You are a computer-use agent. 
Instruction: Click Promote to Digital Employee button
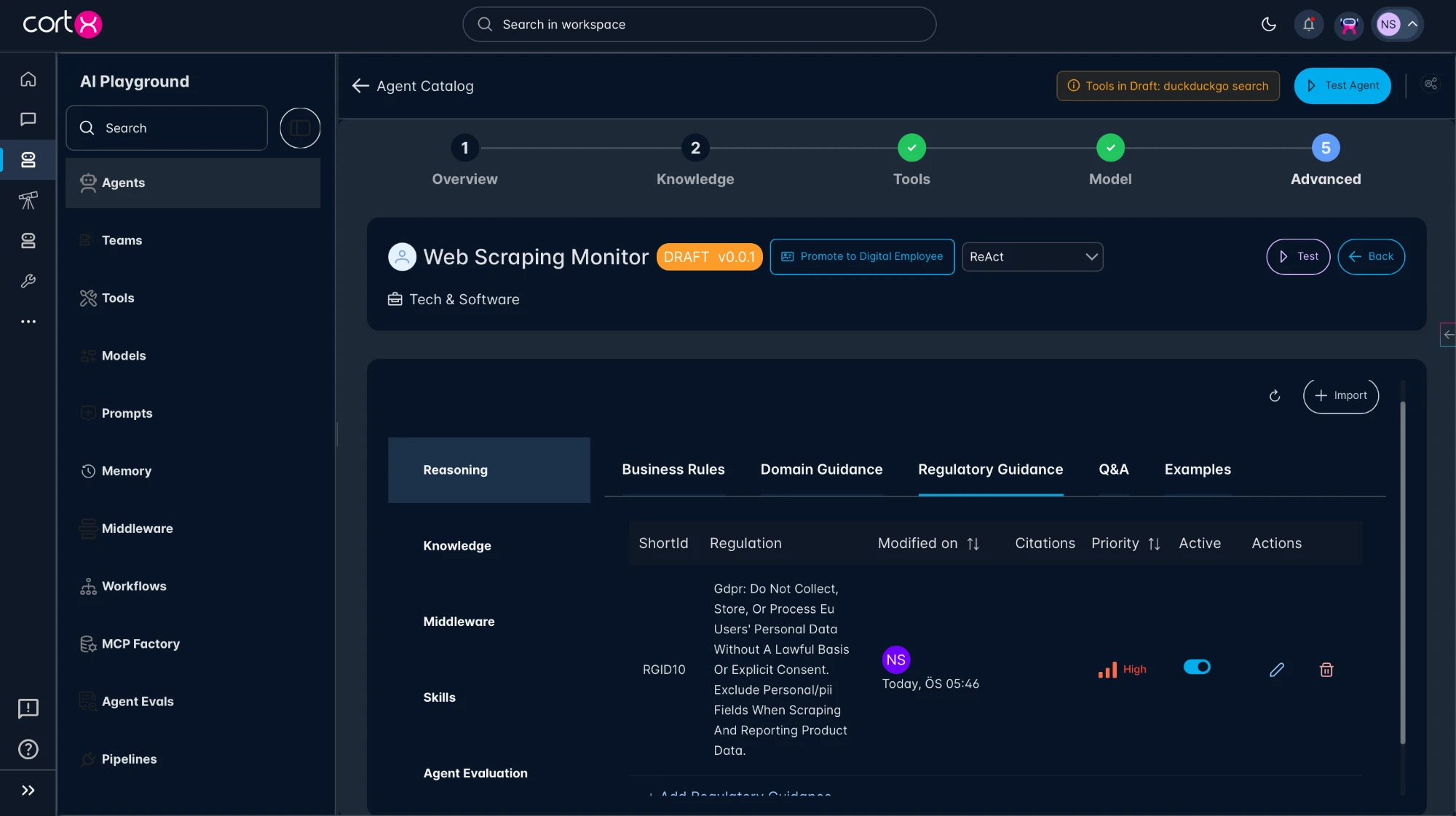(x=862, y=257)
